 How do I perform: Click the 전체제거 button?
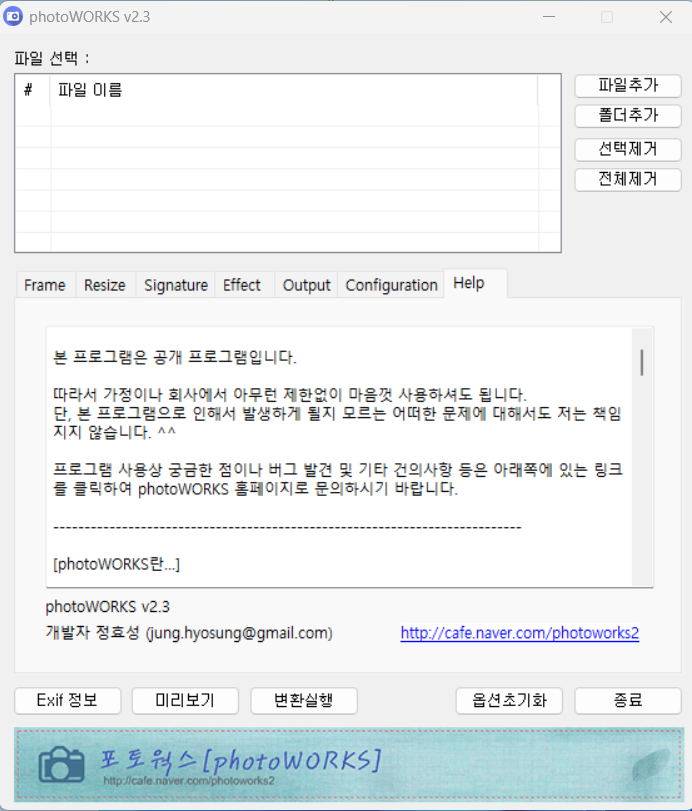point(628,179)
